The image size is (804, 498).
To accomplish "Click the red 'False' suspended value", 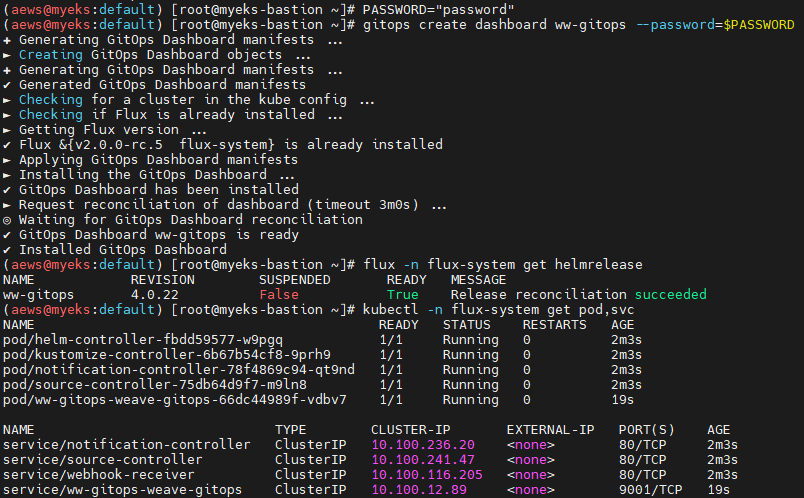I will 278,294.
